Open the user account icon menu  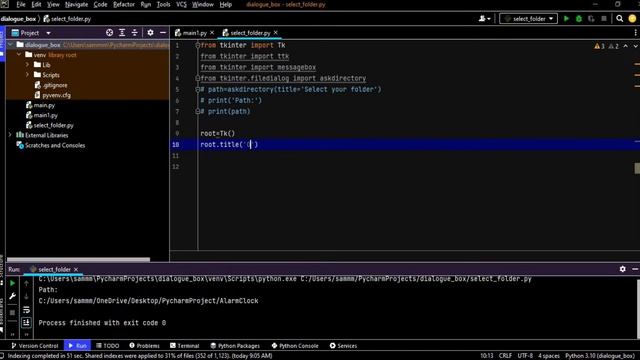484,18
